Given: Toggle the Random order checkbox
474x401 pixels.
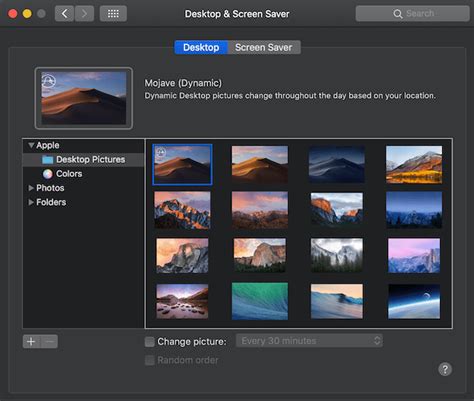Looking at the screenshot, I should pos(150,360).
